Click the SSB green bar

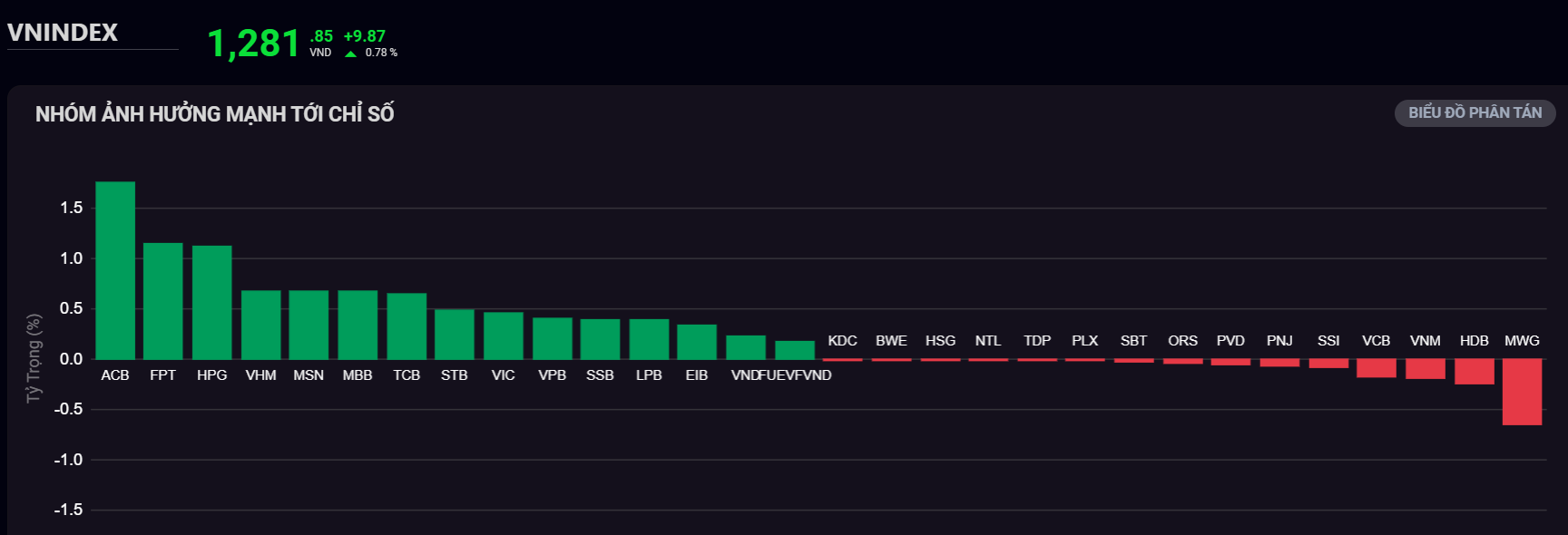[600, 339]
